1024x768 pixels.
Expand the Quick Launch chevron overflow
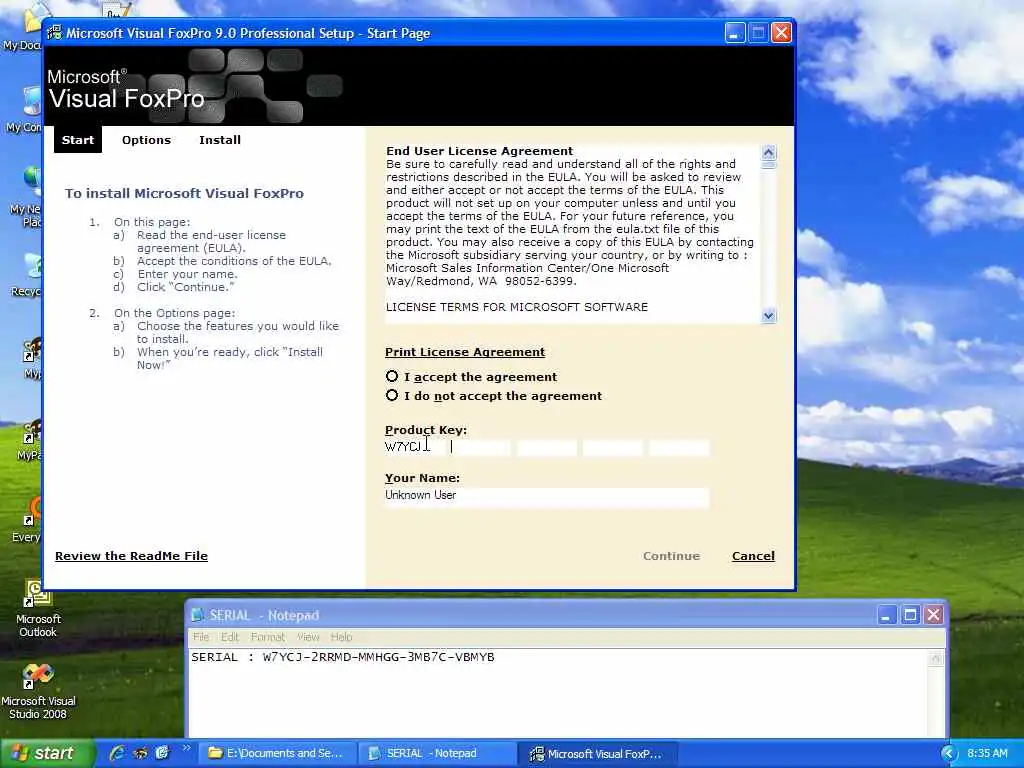tap(186, 748)
